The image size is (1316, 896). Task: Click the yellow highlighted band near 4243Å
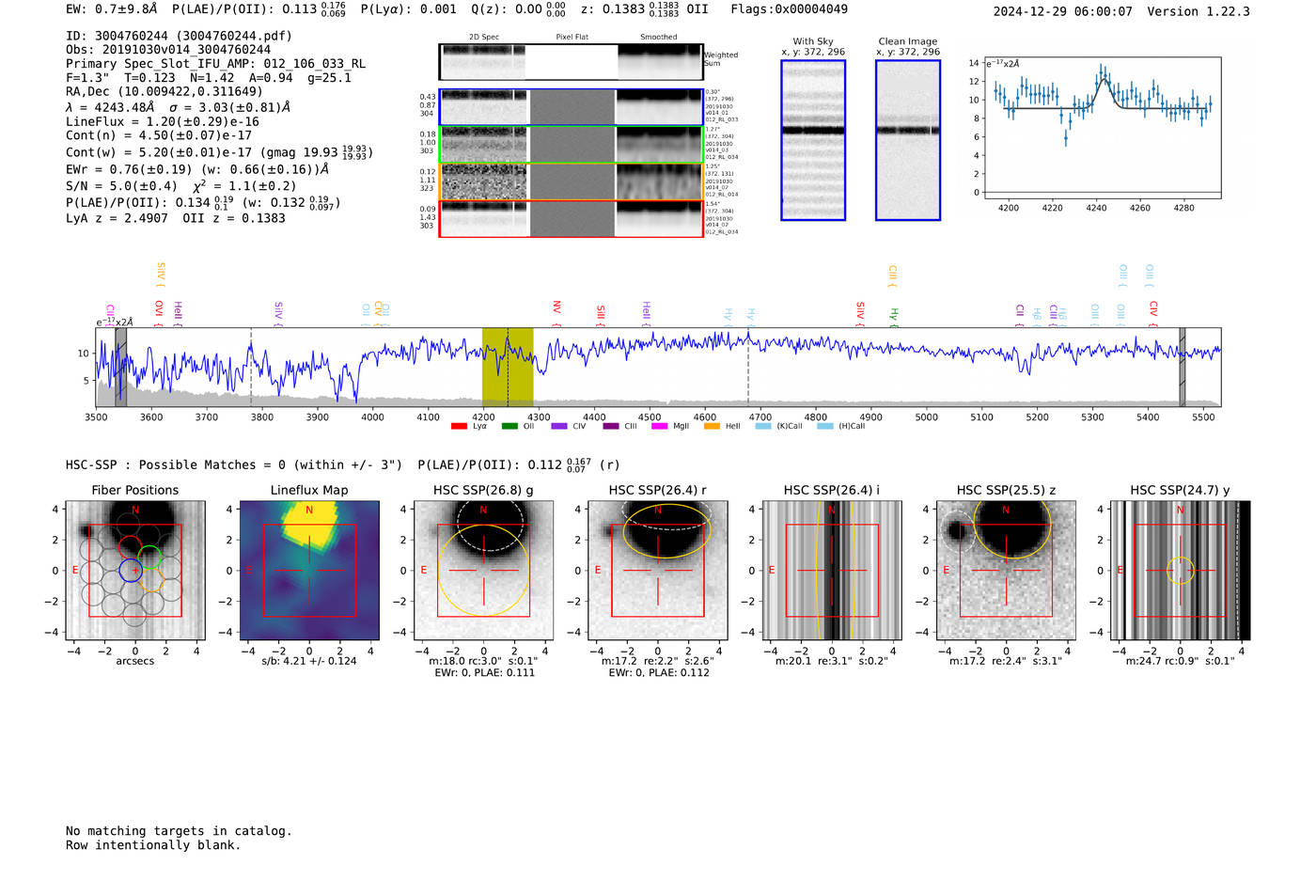tap(508, 367)
